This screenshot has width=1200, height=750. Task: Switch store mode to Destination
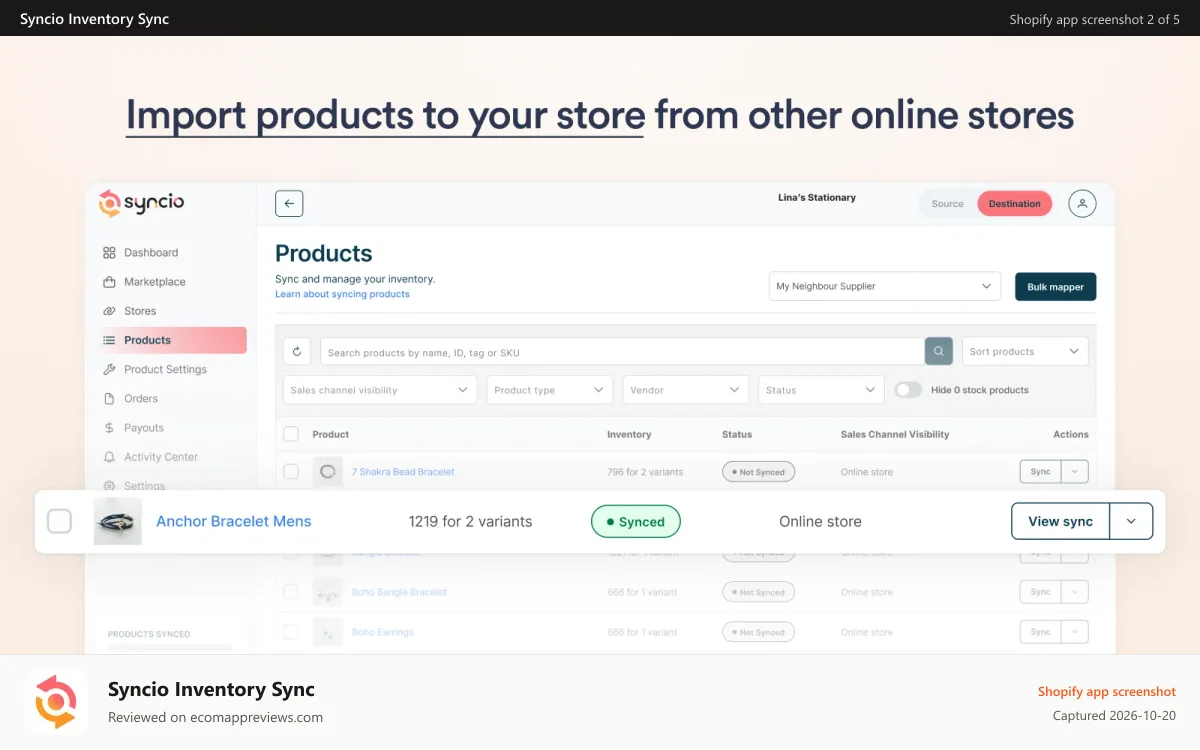[x=1014, y=204]
